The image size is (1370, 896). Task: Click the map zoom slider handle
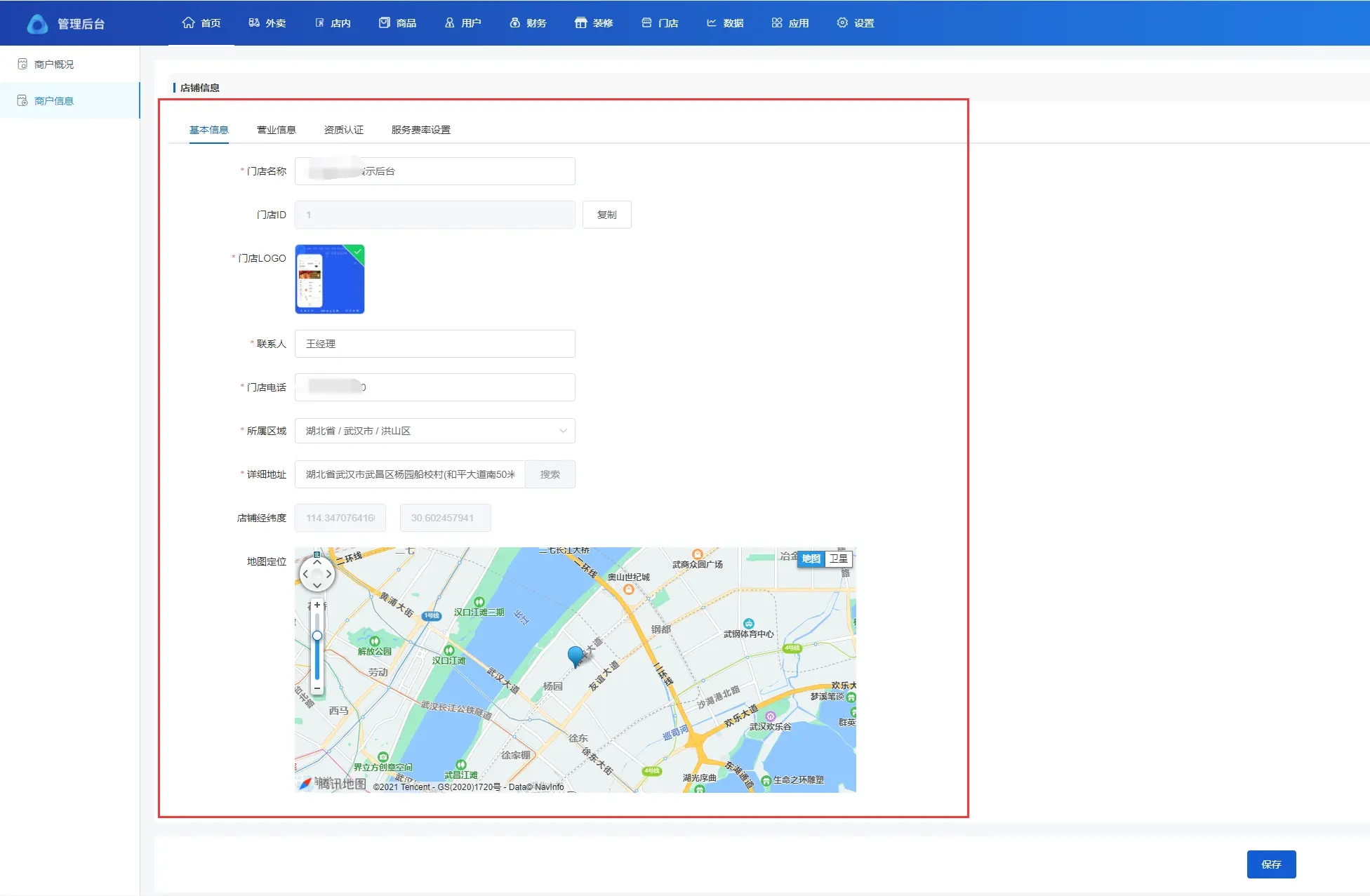pyautogui.click(x=317, y=636)
